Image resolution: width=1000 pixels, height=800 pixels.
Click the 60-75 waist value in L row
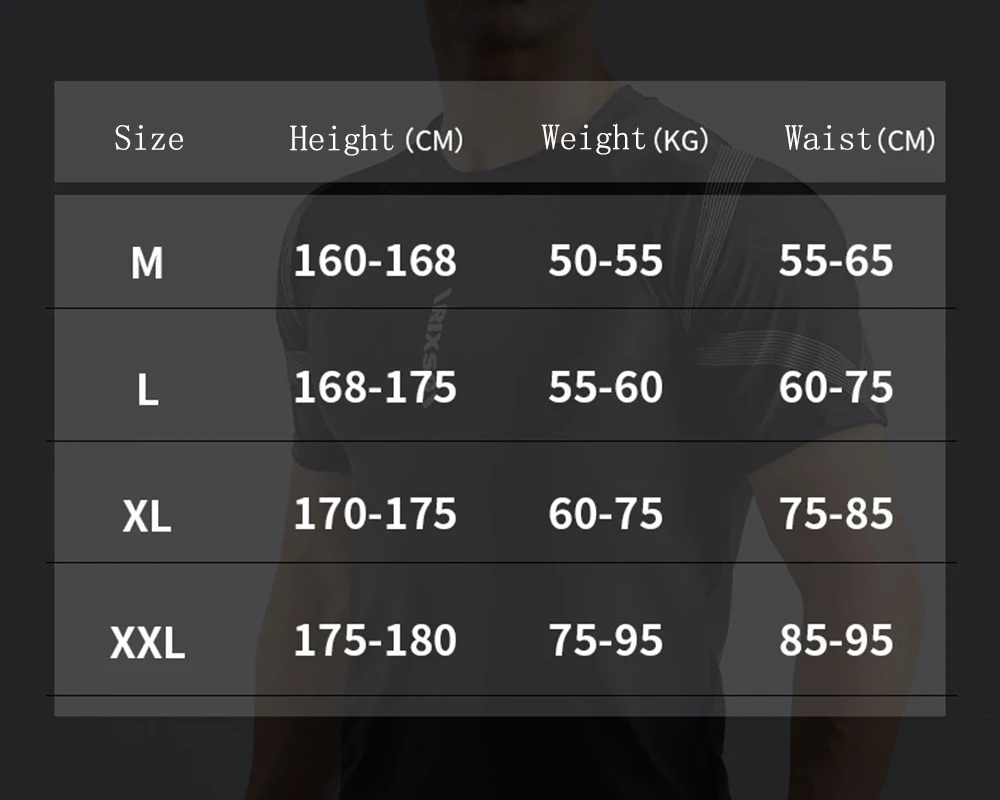[836, 387]
